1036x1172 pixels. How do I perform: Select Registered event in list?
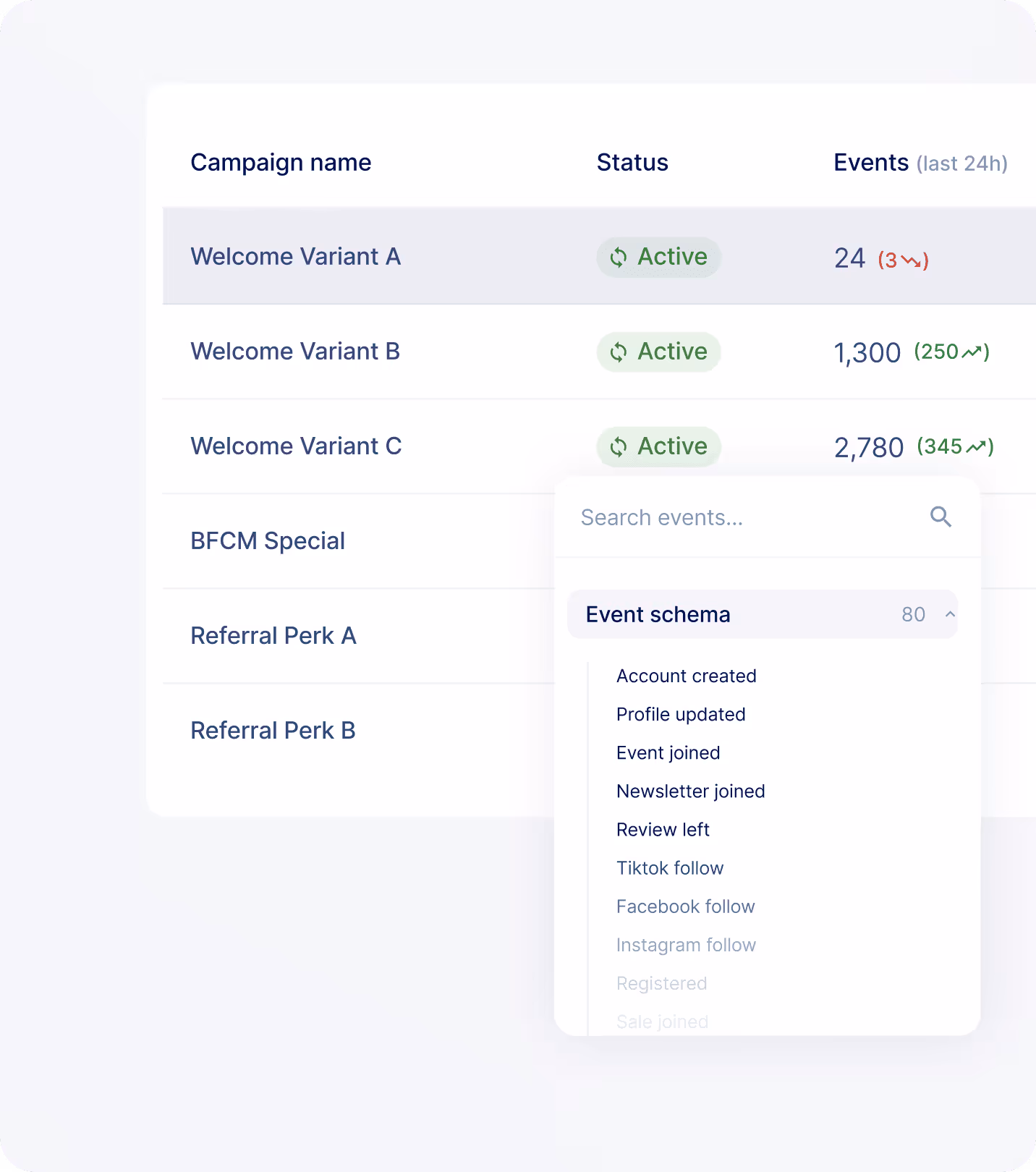pos(661,983)
